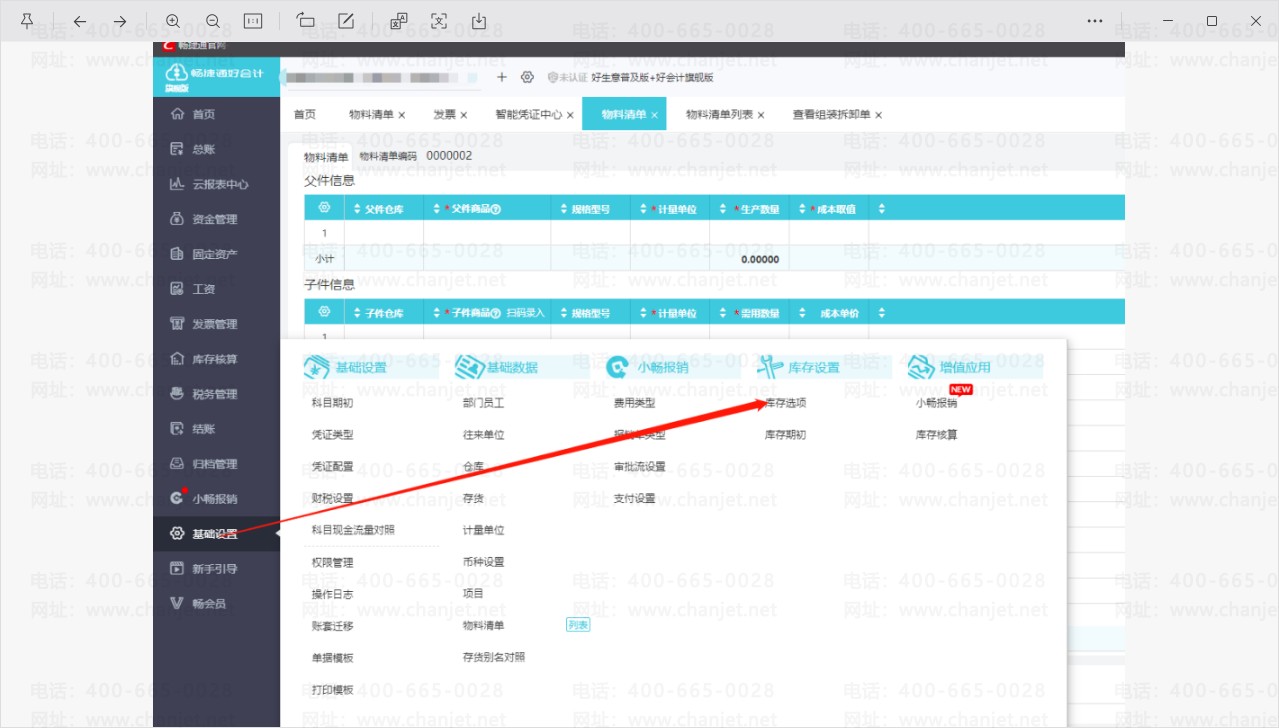Click the rotate image icon
The height and width of the screenshot is (728, 1279).
[306, 21]
